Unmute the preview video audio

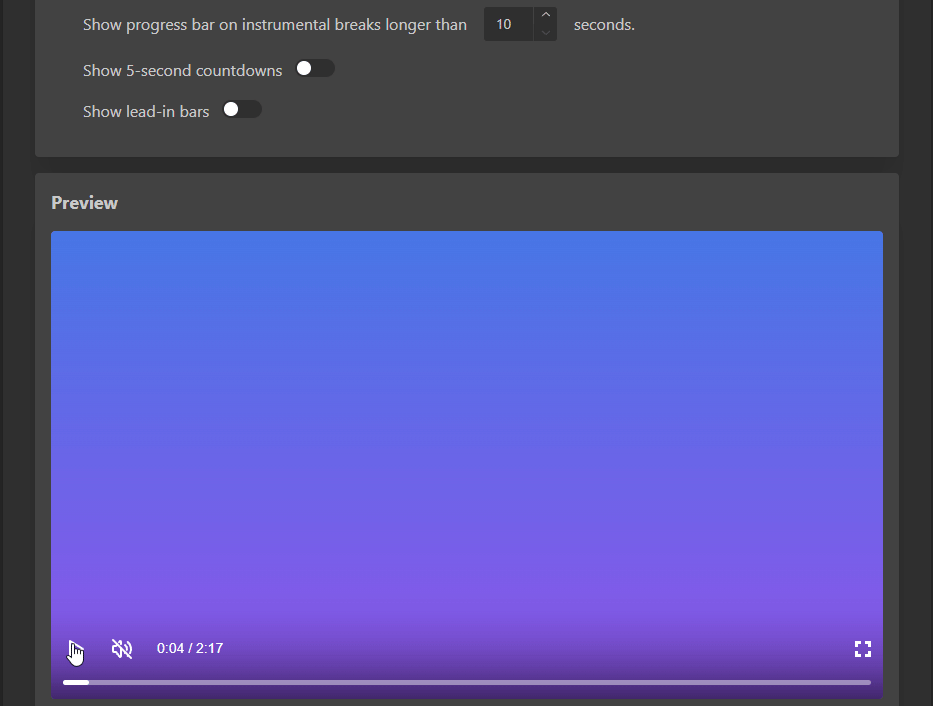(122, 649)
